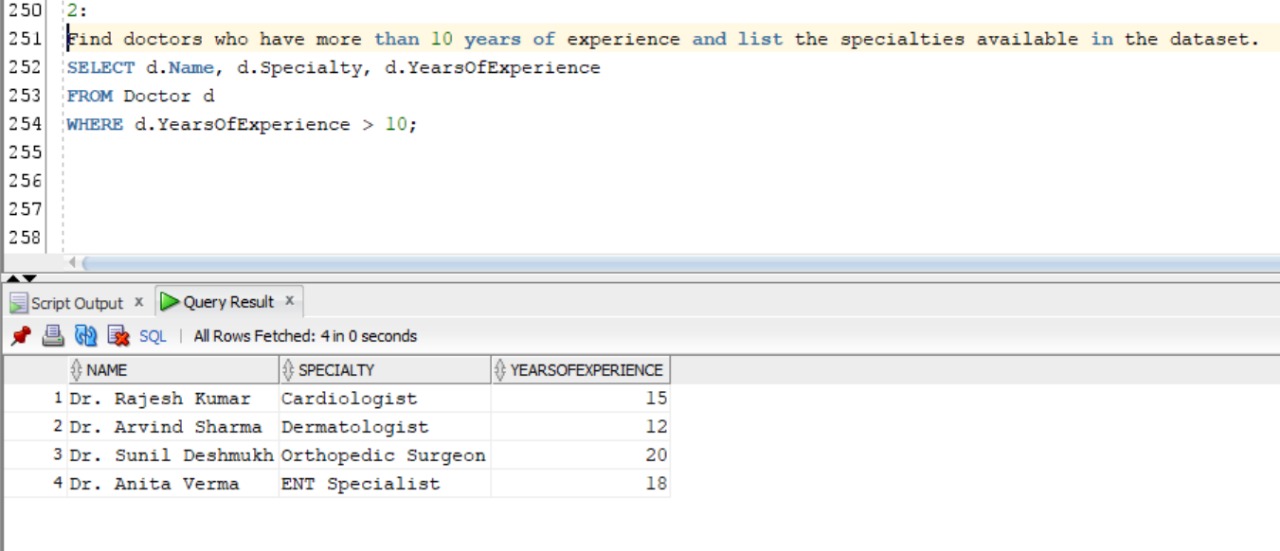The width and height of the screenshot is (1280, 551).
Task: Click the Dr. Anita Verma cell
Action: [174, 483]
